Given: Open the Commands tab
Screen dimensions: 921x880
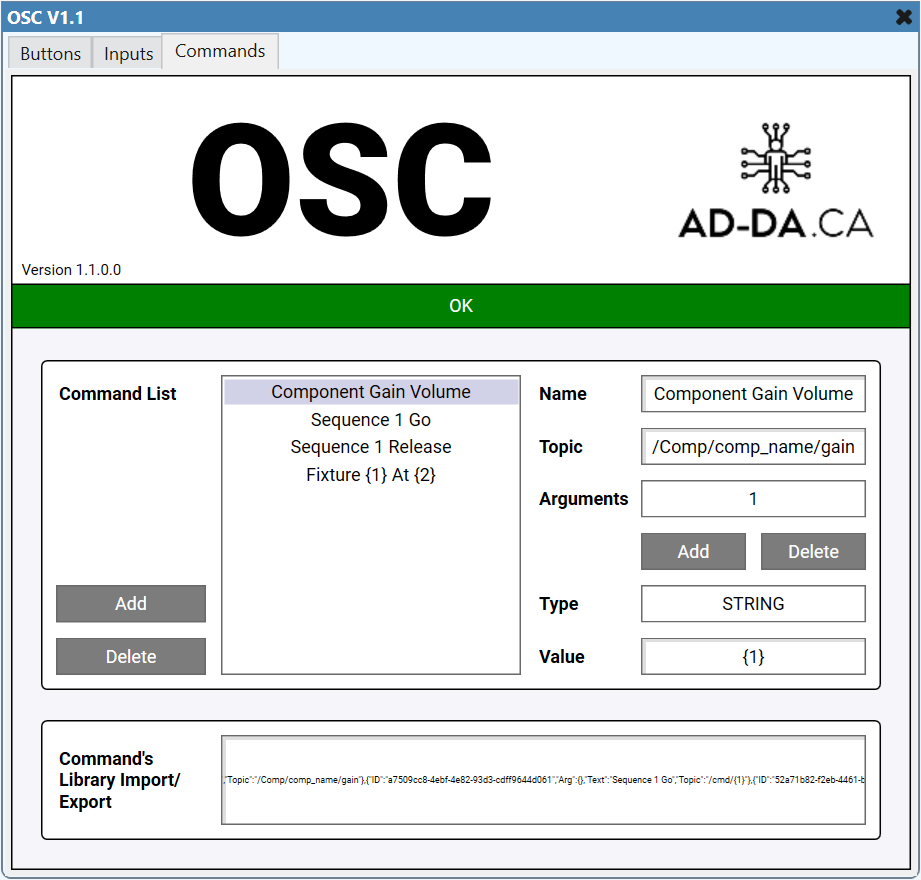Looking at the screenshot, I should pyautogui.click(x=219, y=50).
